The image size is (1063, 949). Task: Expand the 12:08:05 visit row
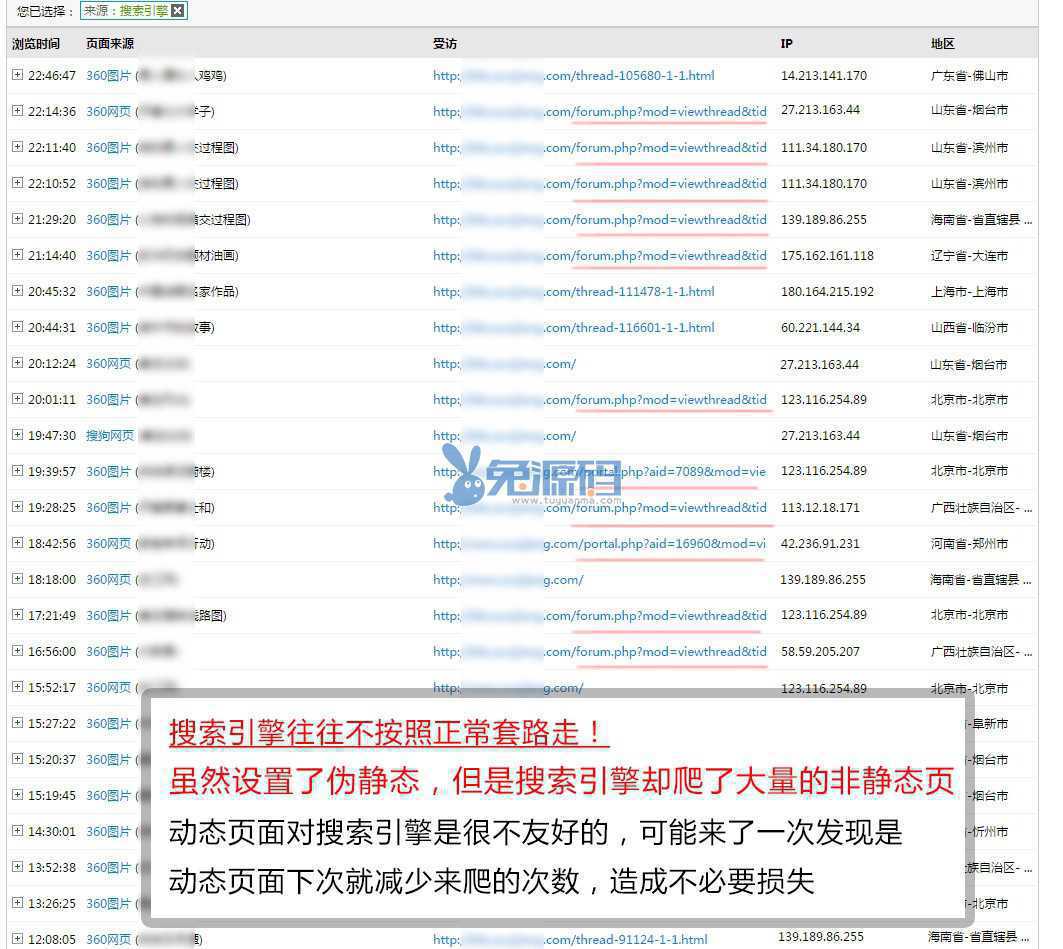point(17,939)
